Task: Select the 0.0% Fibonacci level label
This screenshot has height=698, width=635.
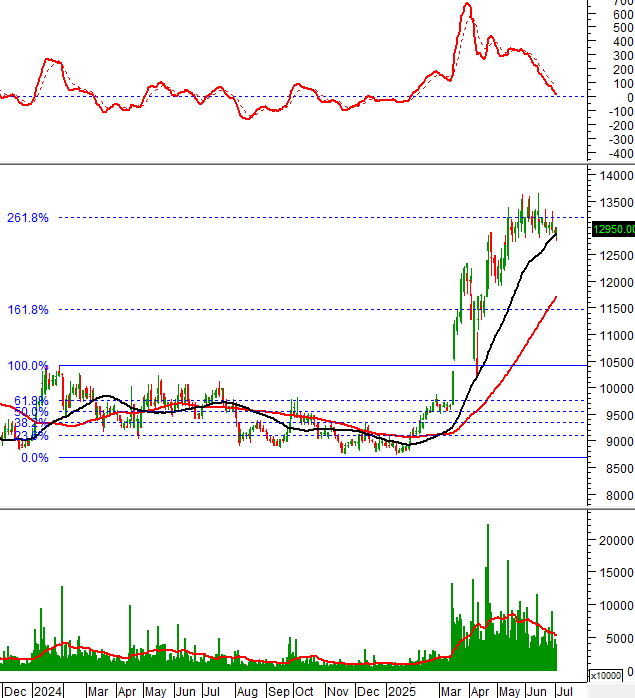Action: point(35,458)
